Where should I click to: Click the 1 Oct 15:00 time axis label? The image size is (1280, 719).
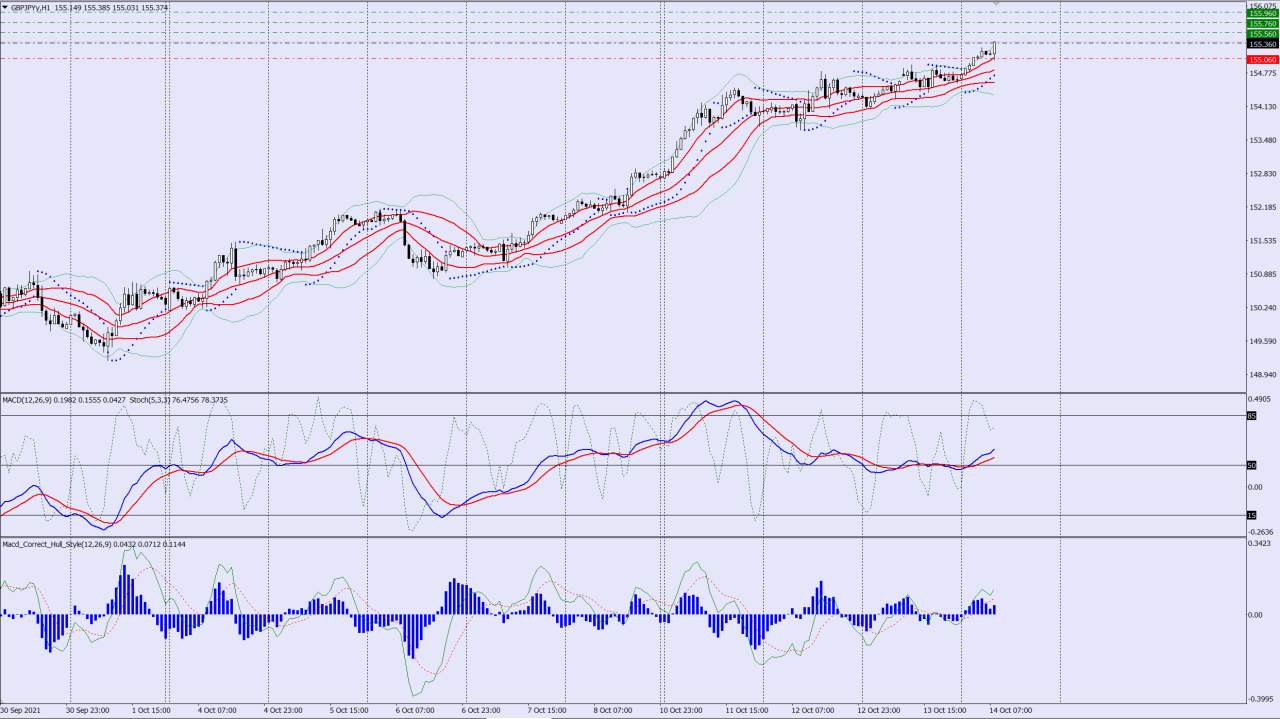click(x=151, y=710)
